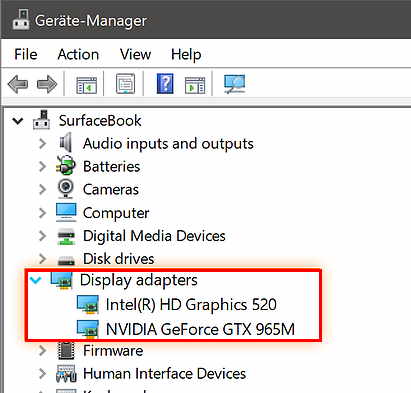Expand the Disk drives node

(x=42, y=259)
